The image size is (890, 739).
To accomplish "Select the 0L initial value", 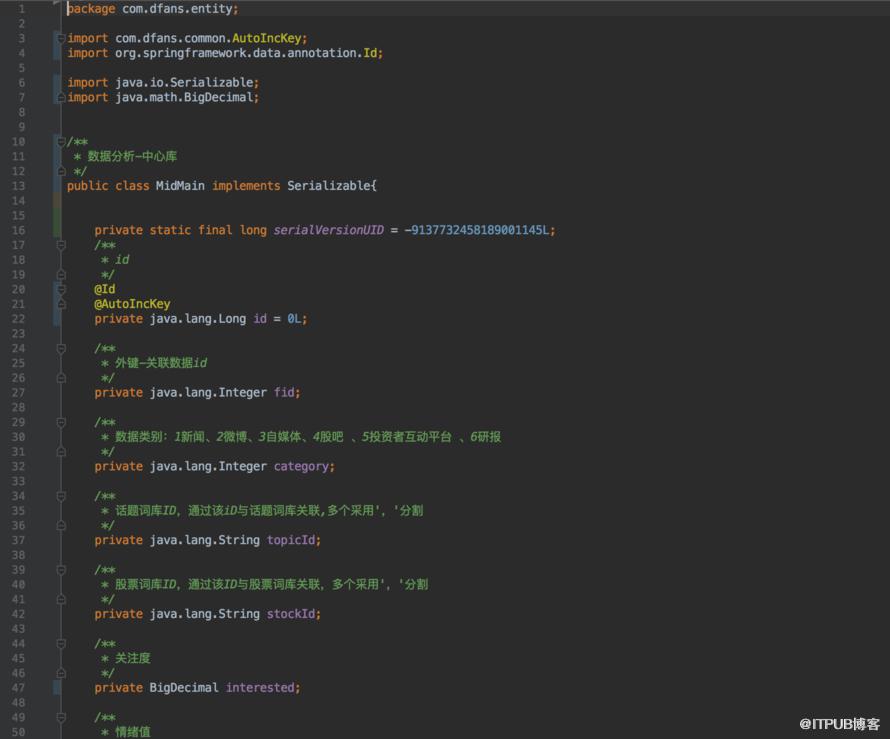I will tap(294, 318).
